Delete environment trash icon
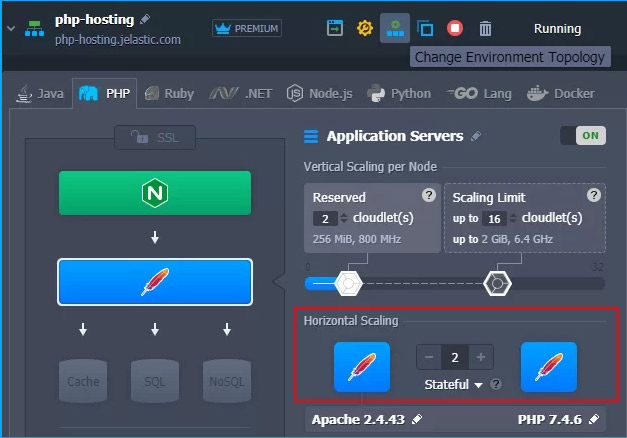Viewport: 627px width, 438px height. point(485,29)
